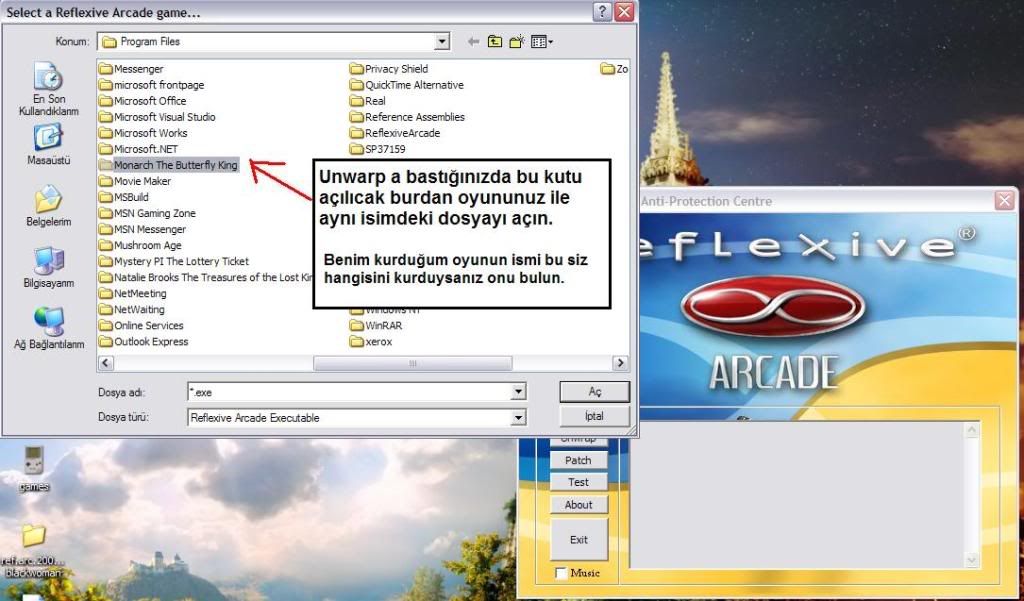Select the Microsoft Visual Studio folder
Viewport: 1024px width, 601px height.
[x=157, y=117]
